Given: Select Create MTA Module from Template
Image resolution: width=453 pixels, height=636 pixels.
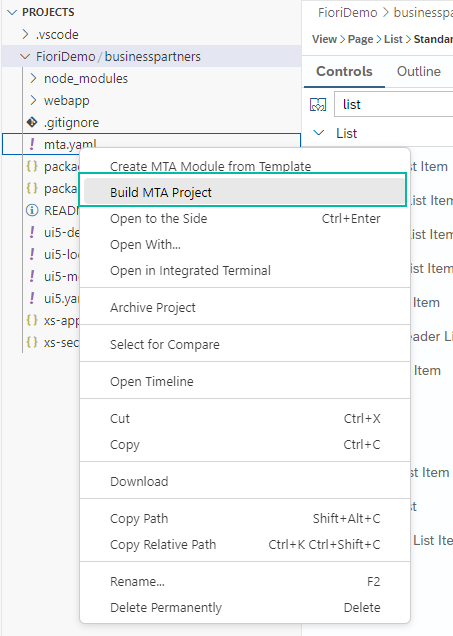Looking at the screenshot, I should pos(210,166).
